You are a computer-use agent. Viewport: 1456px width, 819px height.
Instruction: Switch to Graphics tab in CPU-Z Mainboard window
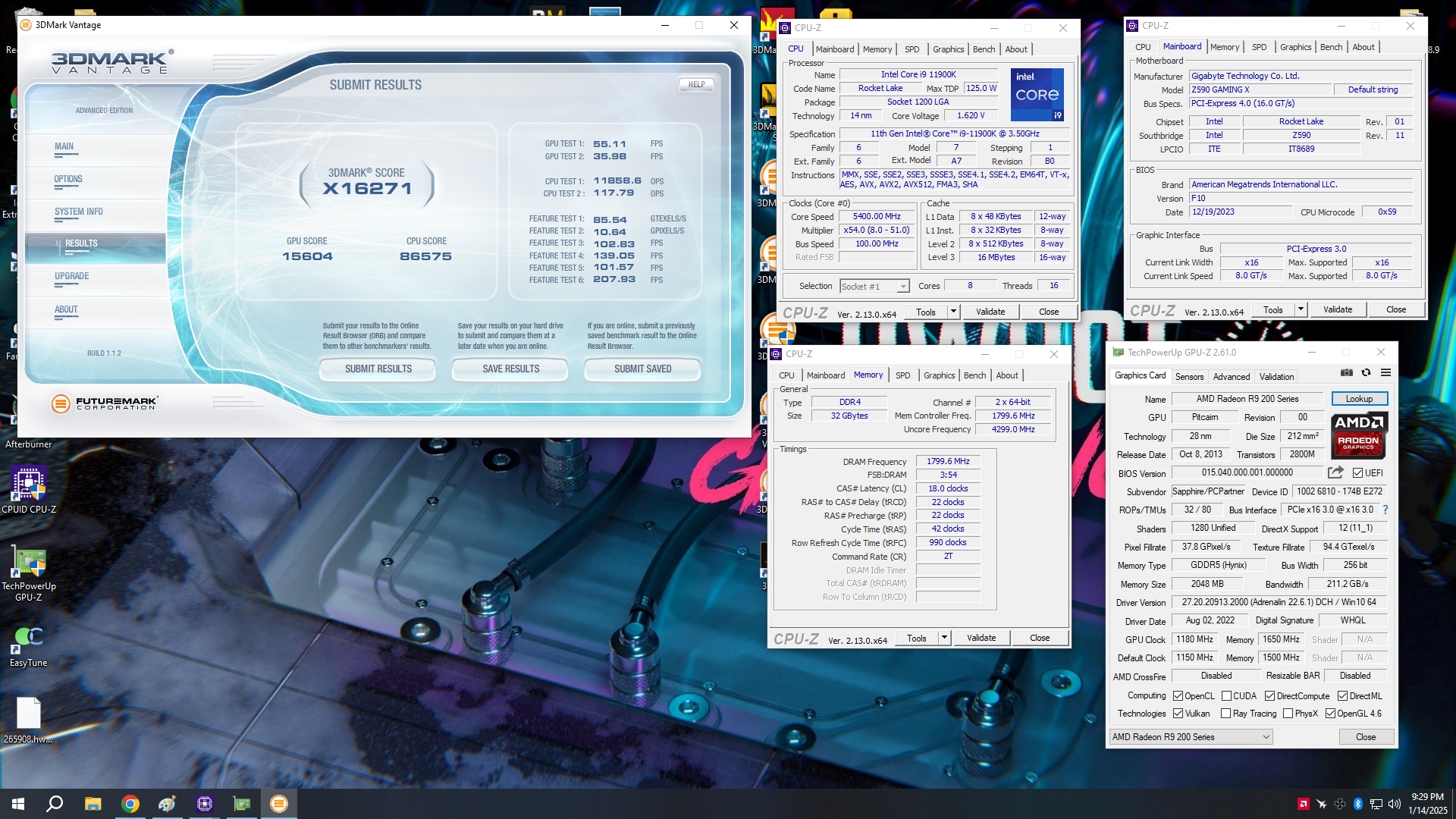coord(1295,47)
